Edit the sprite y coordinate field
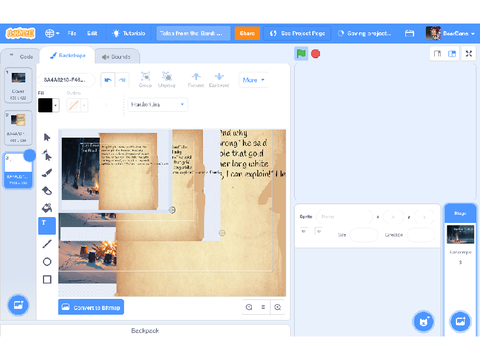The height and width of the screenshot is (360, 480). click(x=424, y=217)
